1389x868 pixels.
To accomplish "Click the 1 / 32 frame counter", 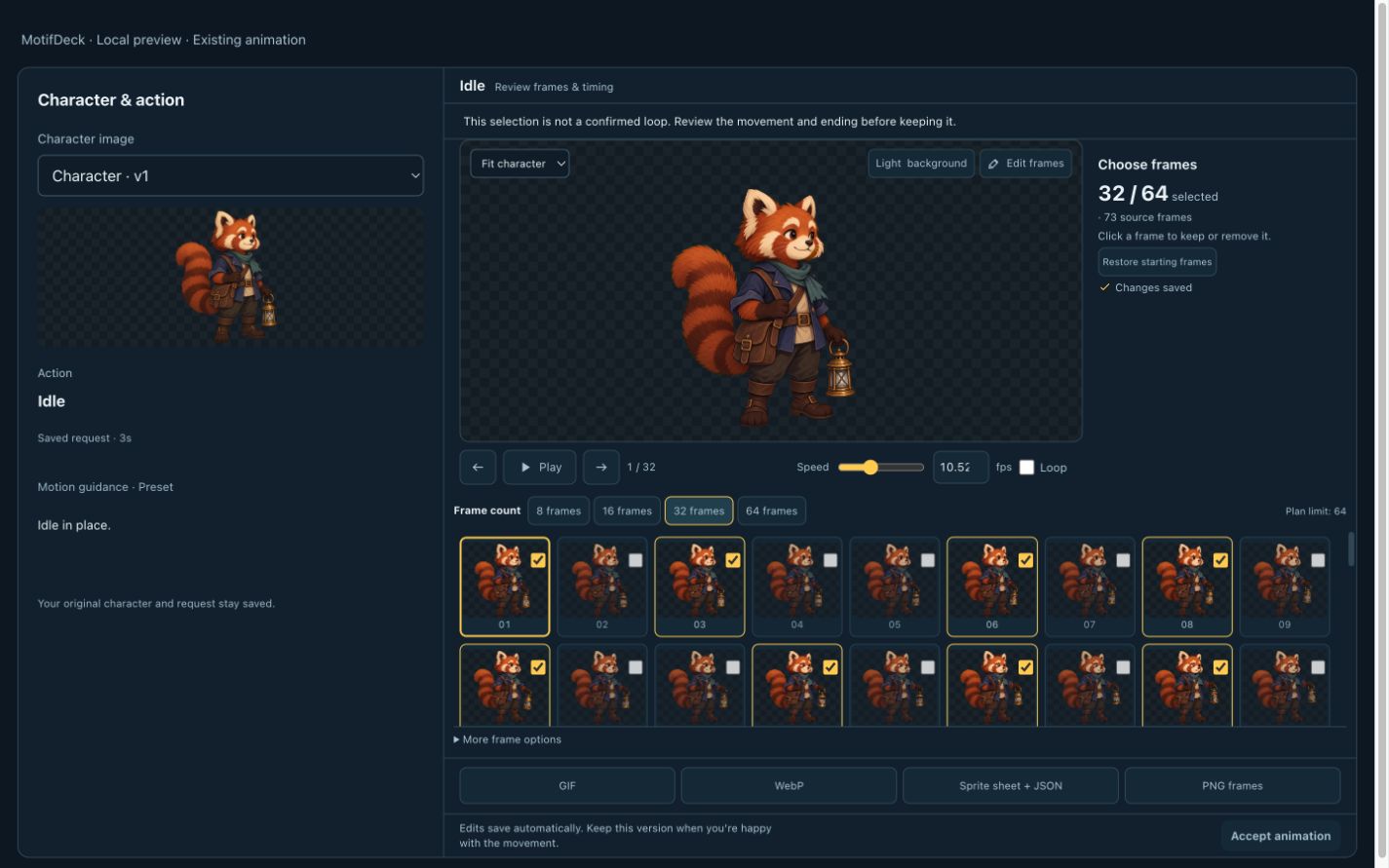I will coord(641,468).
